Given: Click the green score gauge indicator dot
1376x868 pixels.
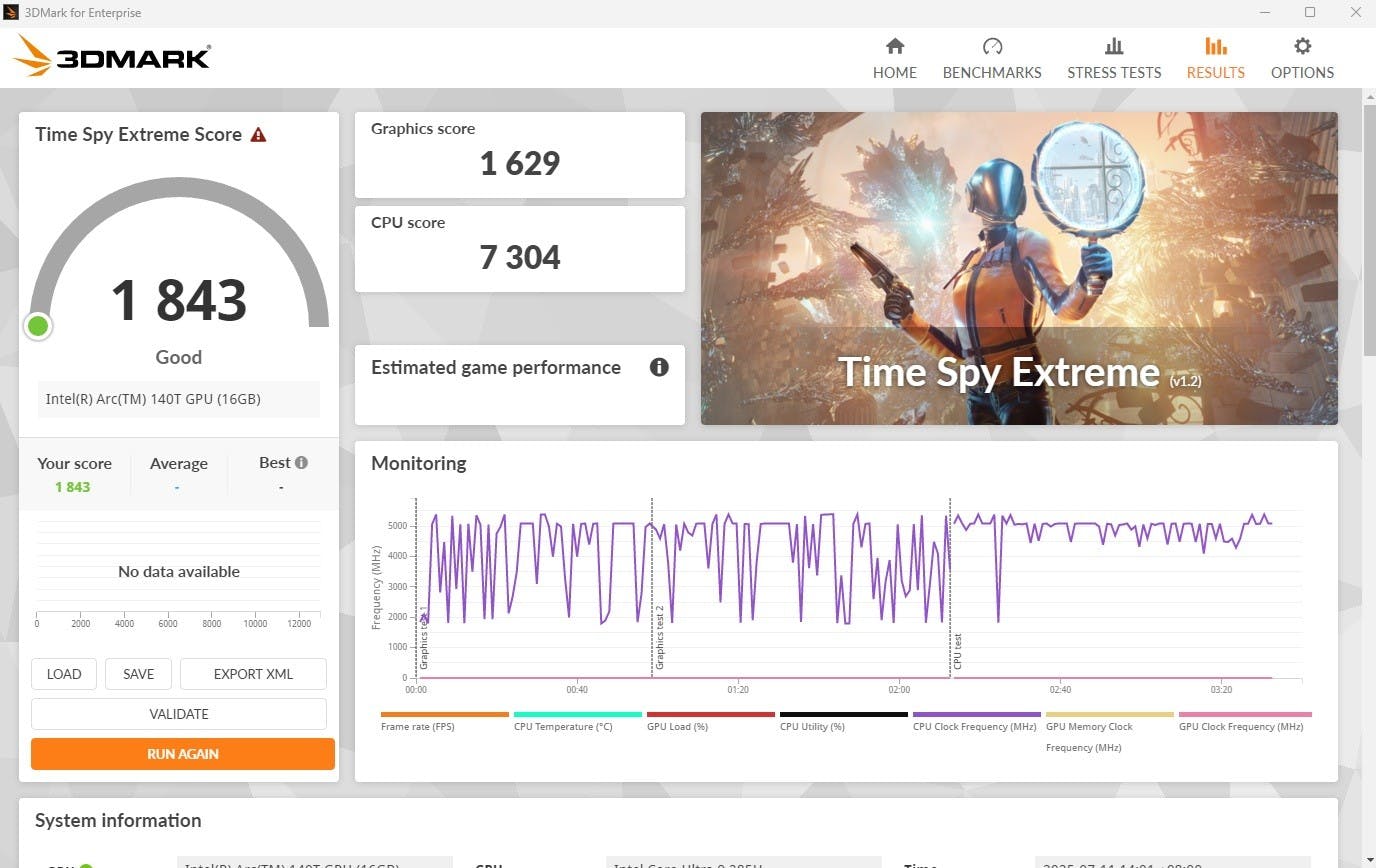Looking at the screenshot, I should [38, 326].
